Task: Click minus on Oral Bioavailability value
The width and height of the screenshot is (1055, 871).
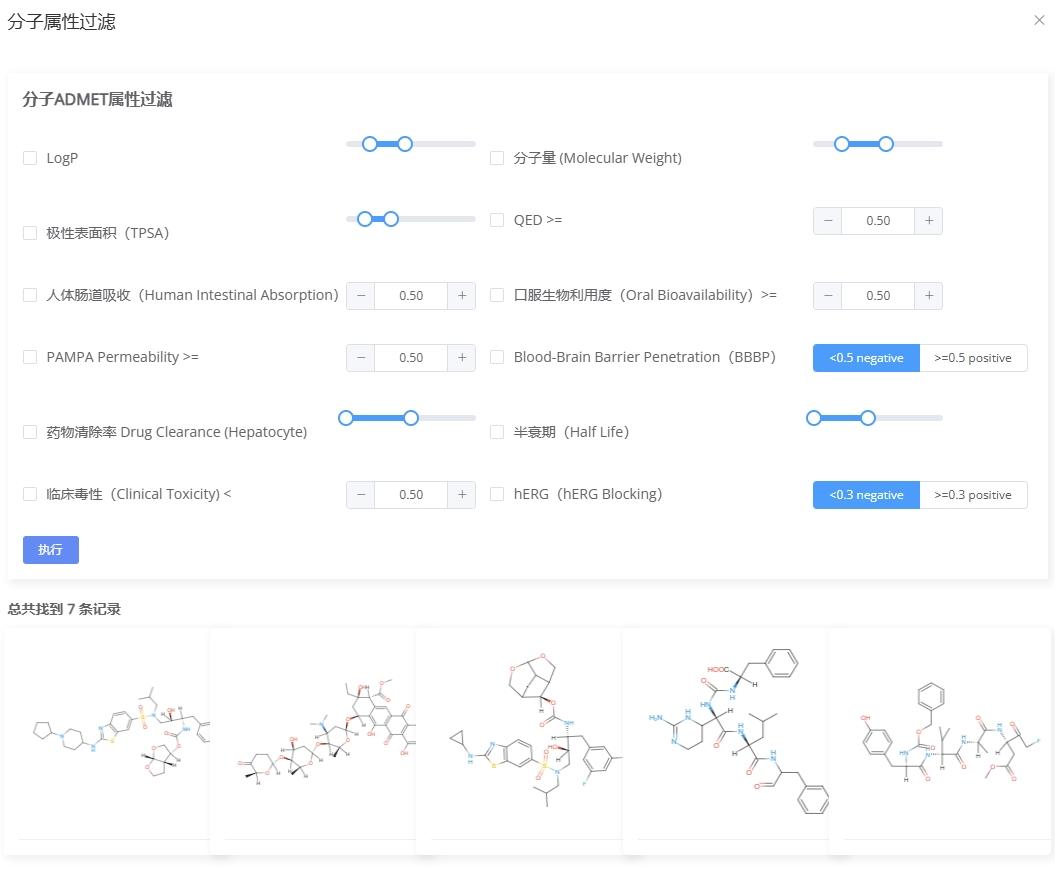Action: tap(827, 296)
